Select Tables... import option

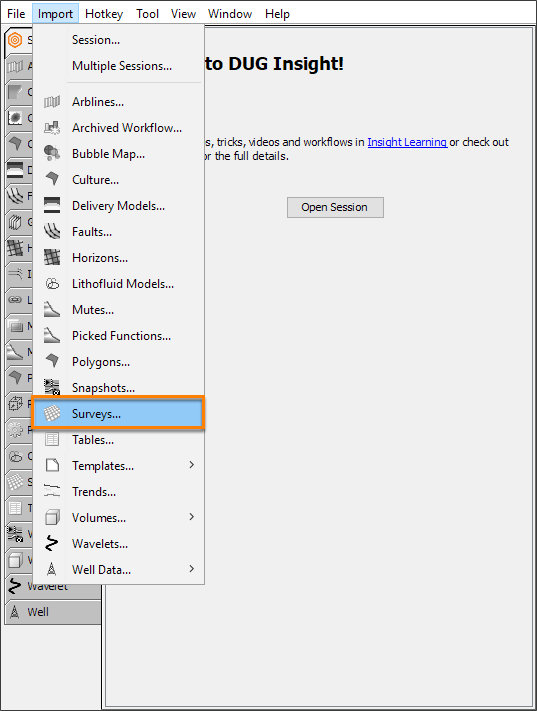[118, 440]
